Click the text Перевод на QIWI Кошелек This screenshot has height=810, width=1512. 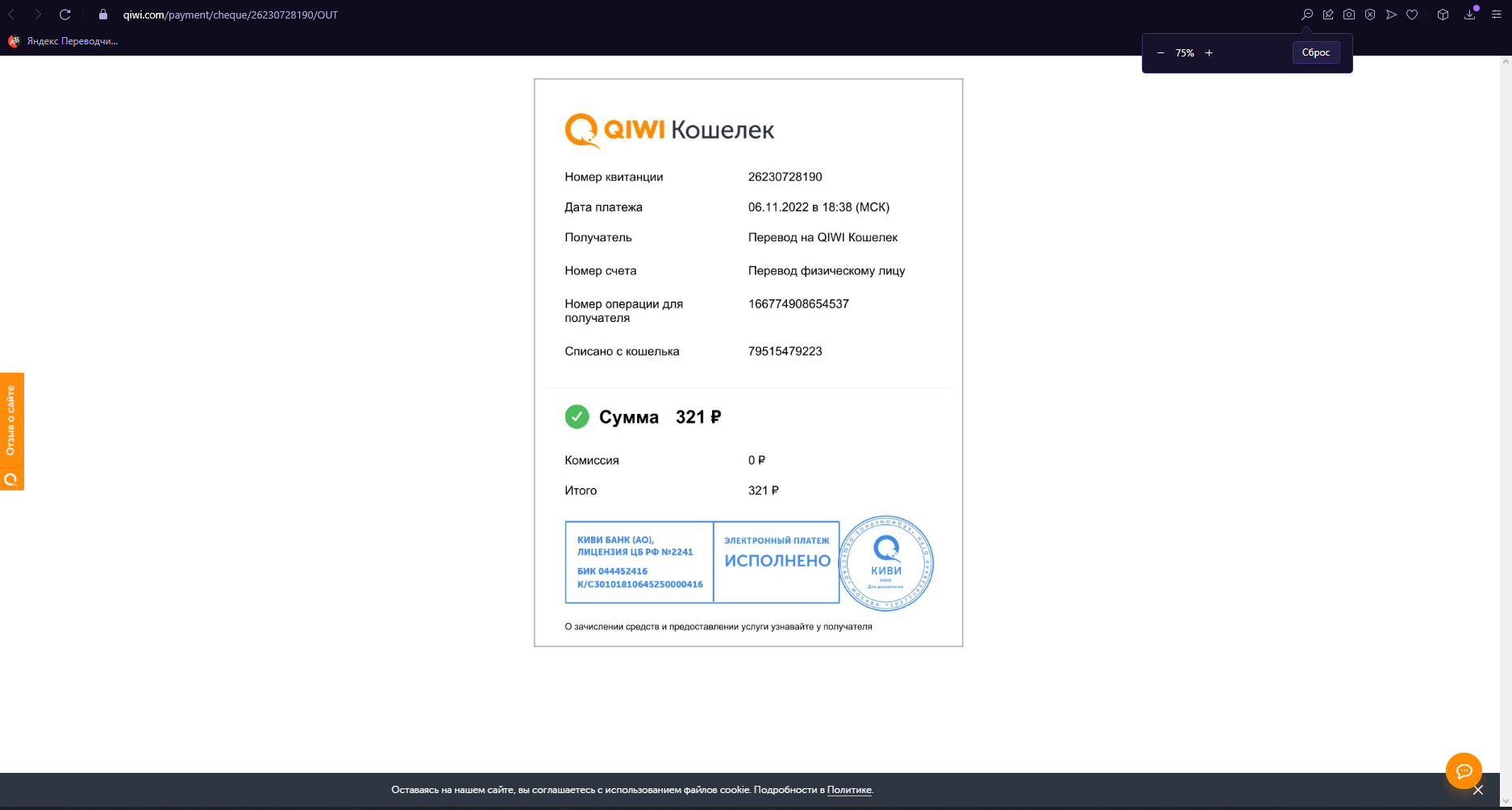pyautogui.click(x=823, y=237)
